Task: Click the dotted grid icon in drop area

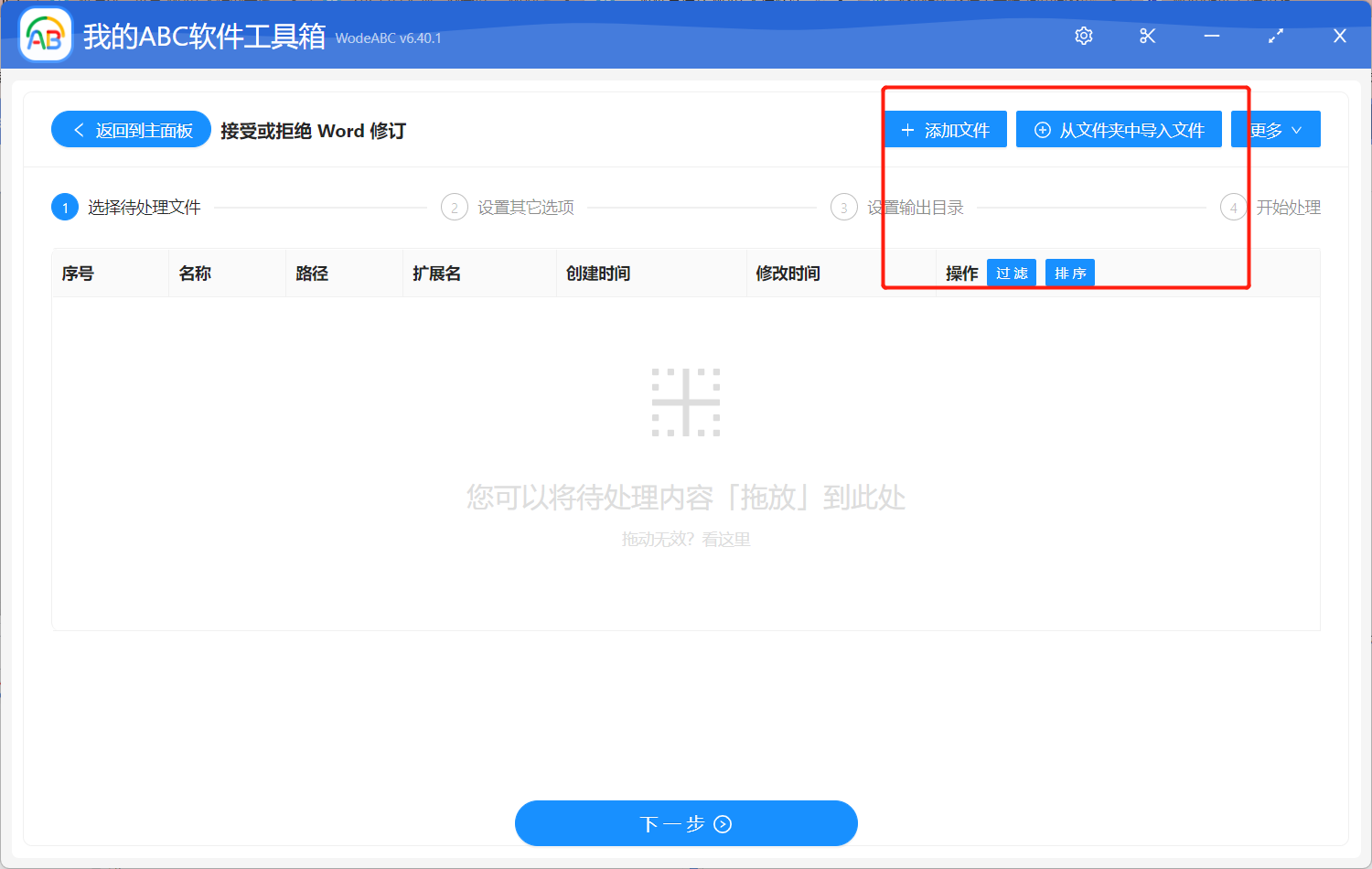Action: [x=686, y=402]
